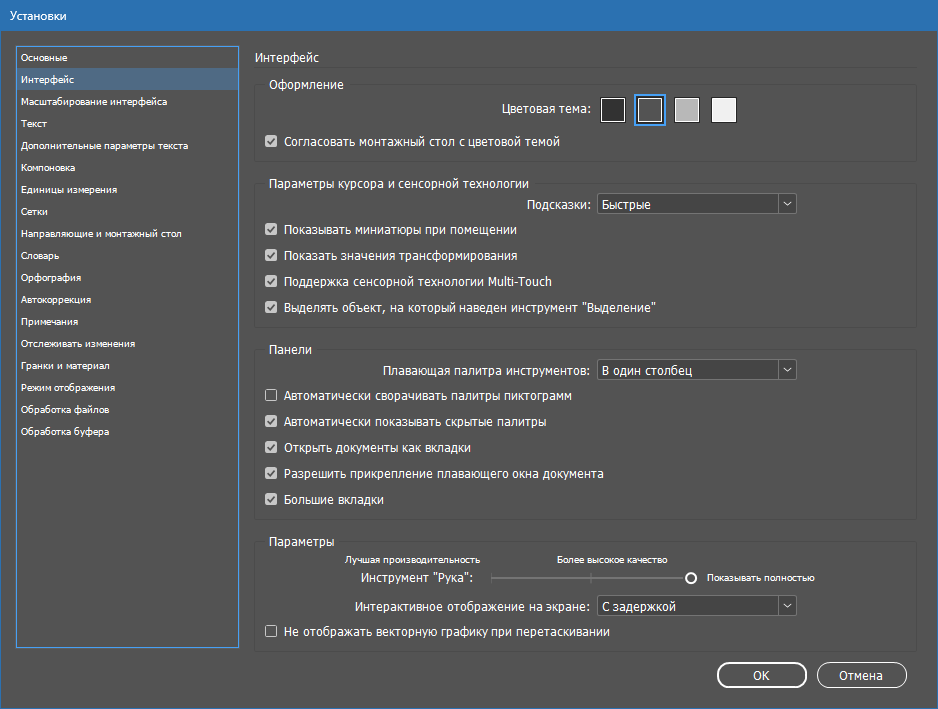This screenshot has width=938, height=709.
Task: Open 'Интерактивное отображение на экране' dropdown
Action: pyautogui.click(x=696, y=606)
